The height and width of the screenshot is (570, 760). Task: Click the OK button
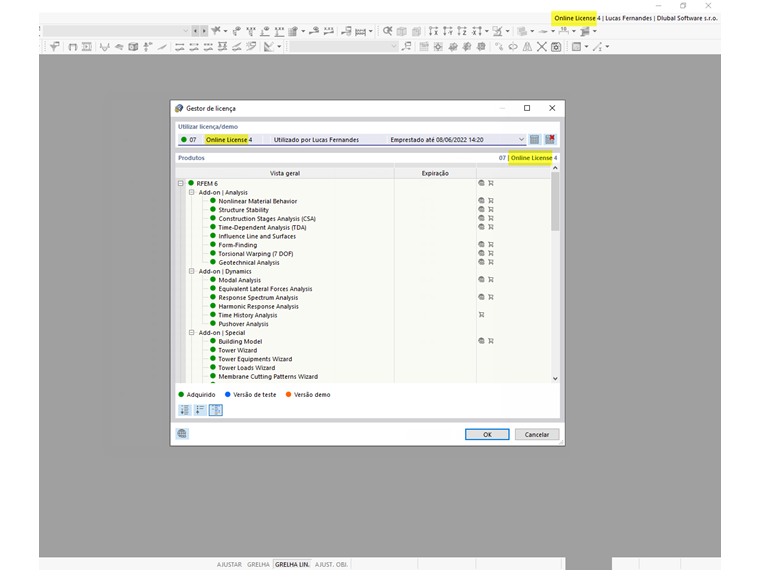pyautogui.click(x=487, y=434)
